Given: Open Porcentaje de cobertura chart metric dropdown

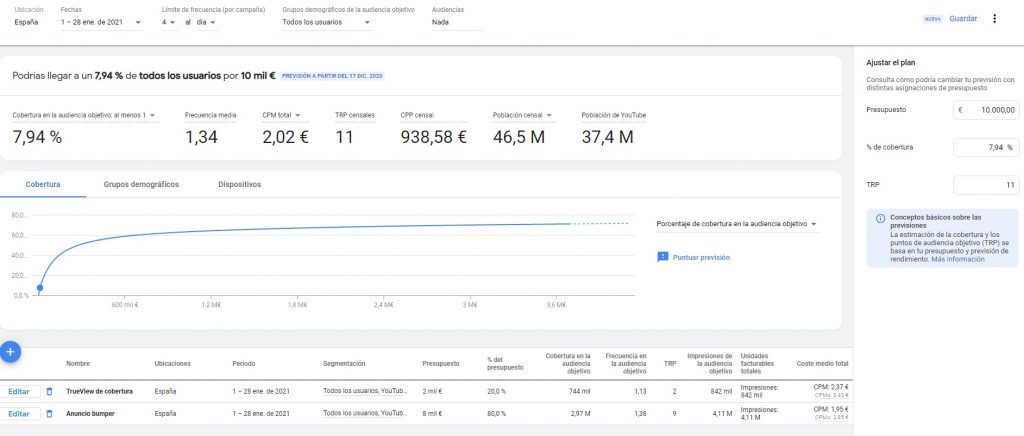Looking at the screenshot, I should coord(737,224).
